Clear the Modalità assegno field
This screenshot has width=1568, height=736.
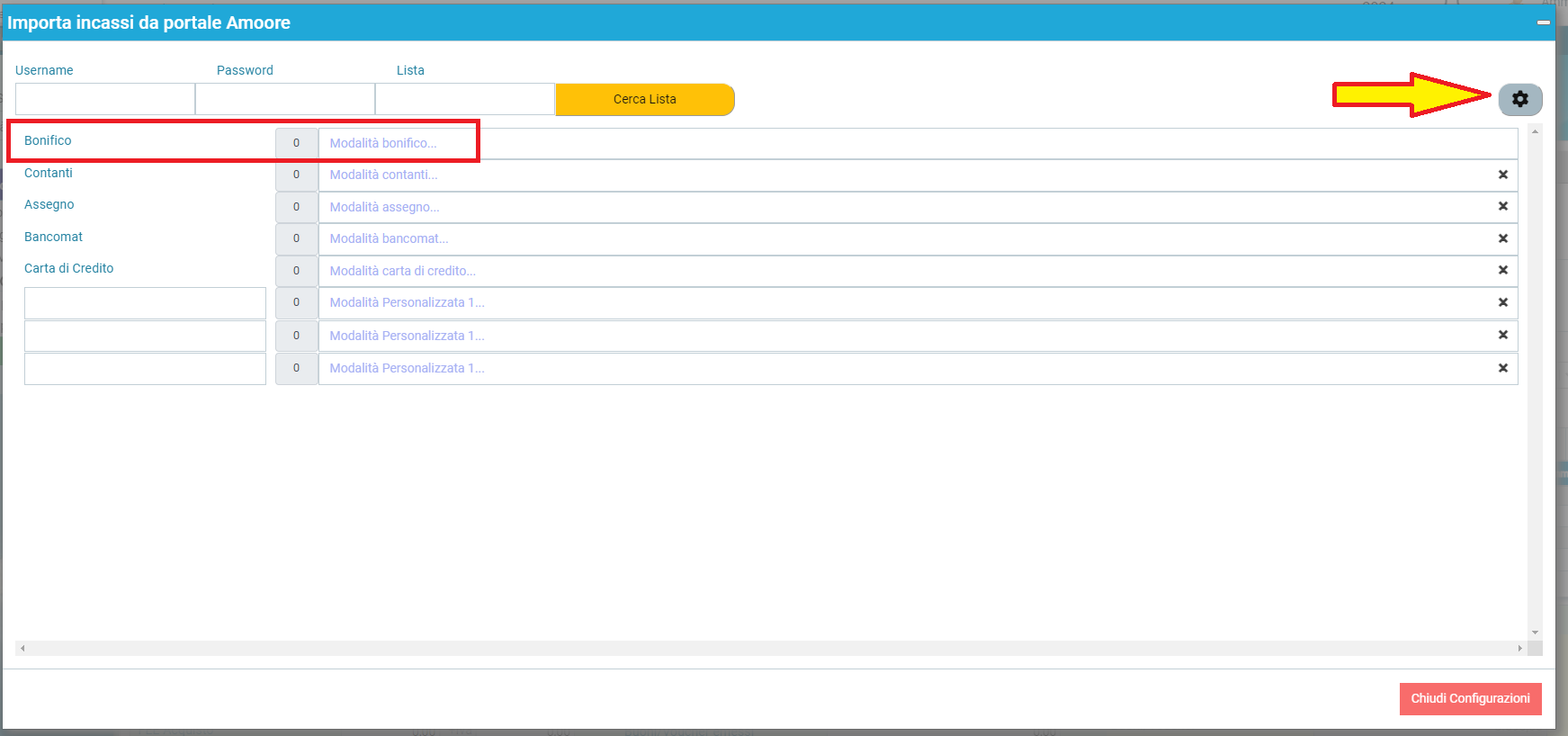1502,206
